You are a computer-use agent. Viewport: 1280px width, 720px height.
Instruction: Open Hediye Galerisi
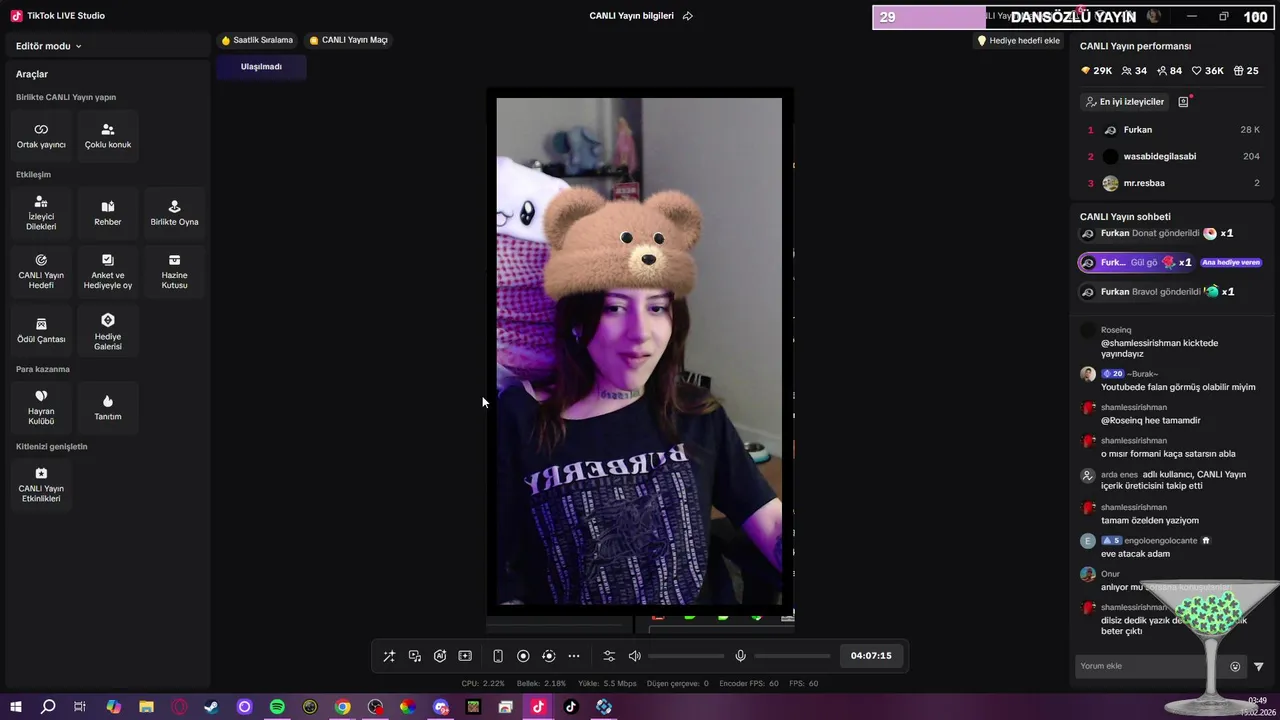[108, 331]
